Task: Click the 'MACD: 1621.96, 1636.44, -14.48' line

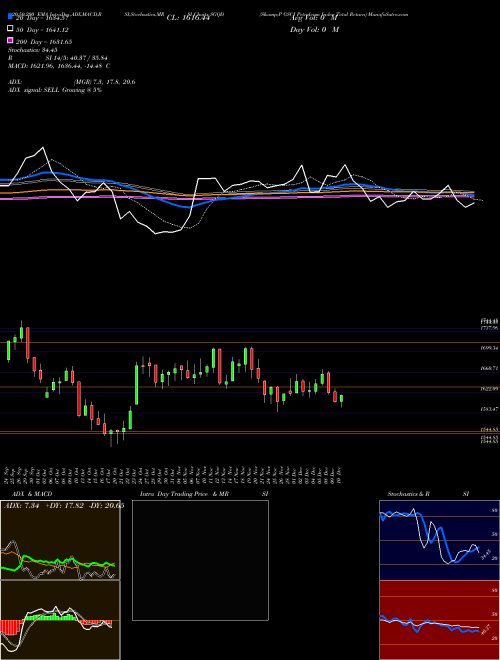Action: point(56,66)
